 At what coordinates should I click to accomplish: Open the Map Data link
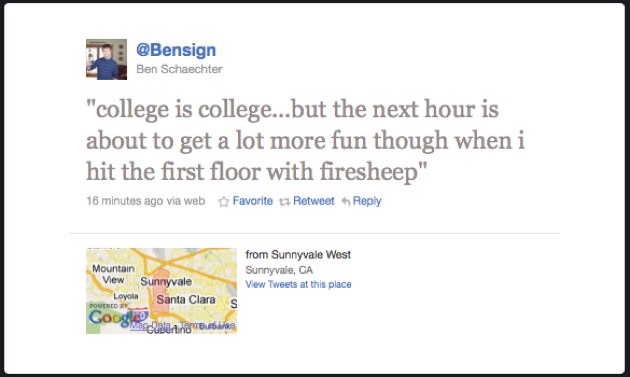[151, 325]
